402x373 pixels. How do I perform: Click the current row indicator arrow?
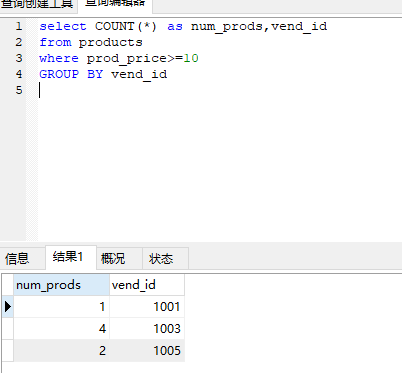coord(8,307)
